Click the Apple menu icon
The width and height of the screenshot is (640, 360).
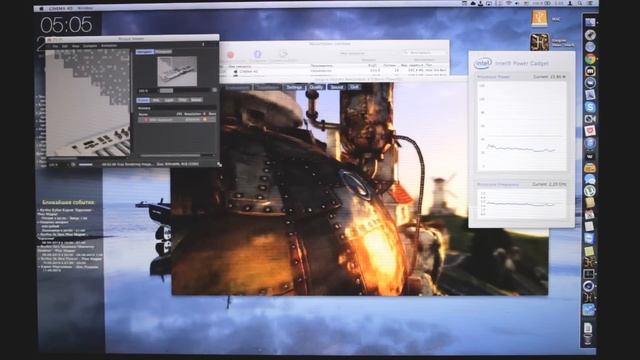pyautogui.click(x=41, y=8)
